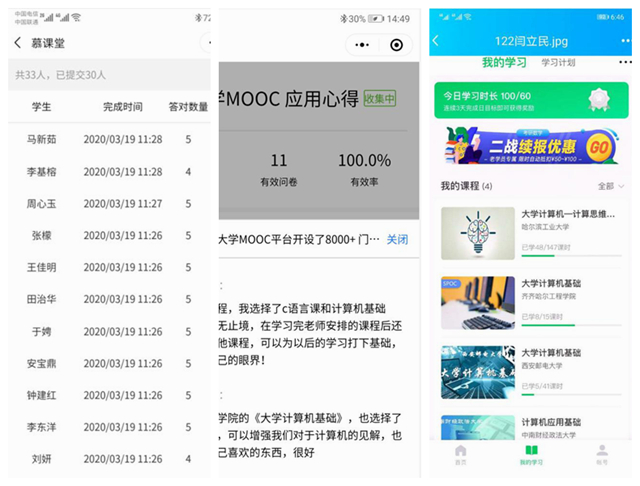Select the 我的学习 tab at top
The image size is (640, 486).
504,63
